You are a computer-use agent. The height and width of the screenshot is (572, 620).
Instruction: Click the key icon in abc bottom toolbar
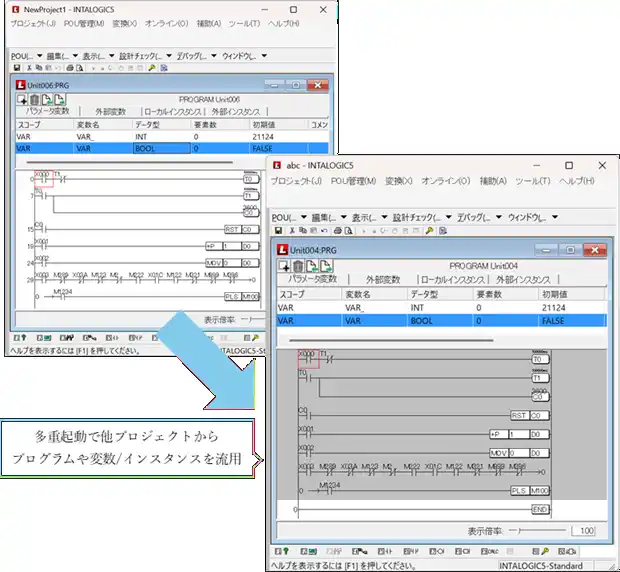(x=541, y=551)
